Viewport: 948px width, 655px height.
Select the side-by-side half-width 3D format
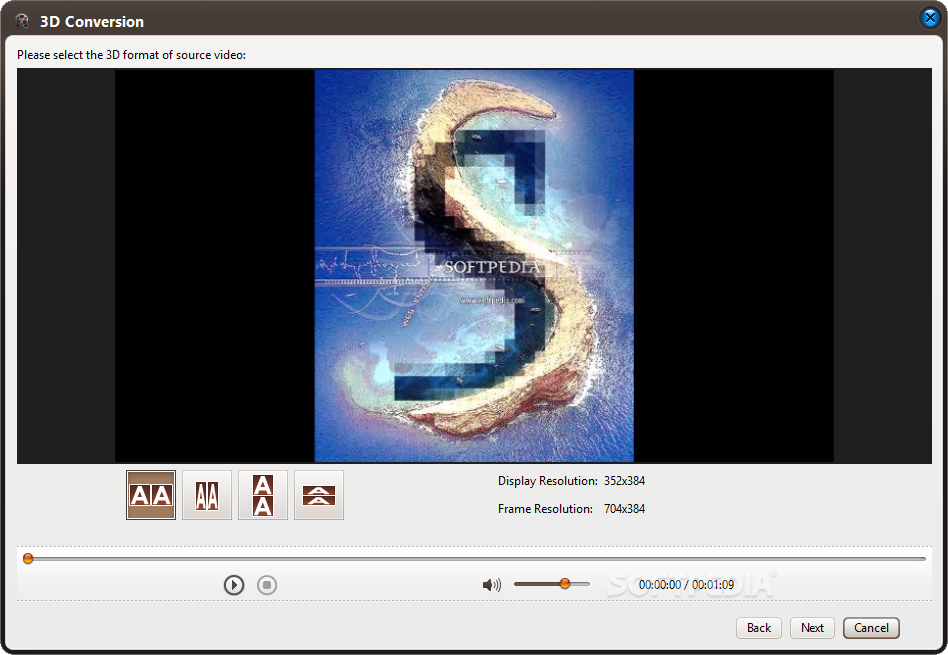click(x=207, y=495)
